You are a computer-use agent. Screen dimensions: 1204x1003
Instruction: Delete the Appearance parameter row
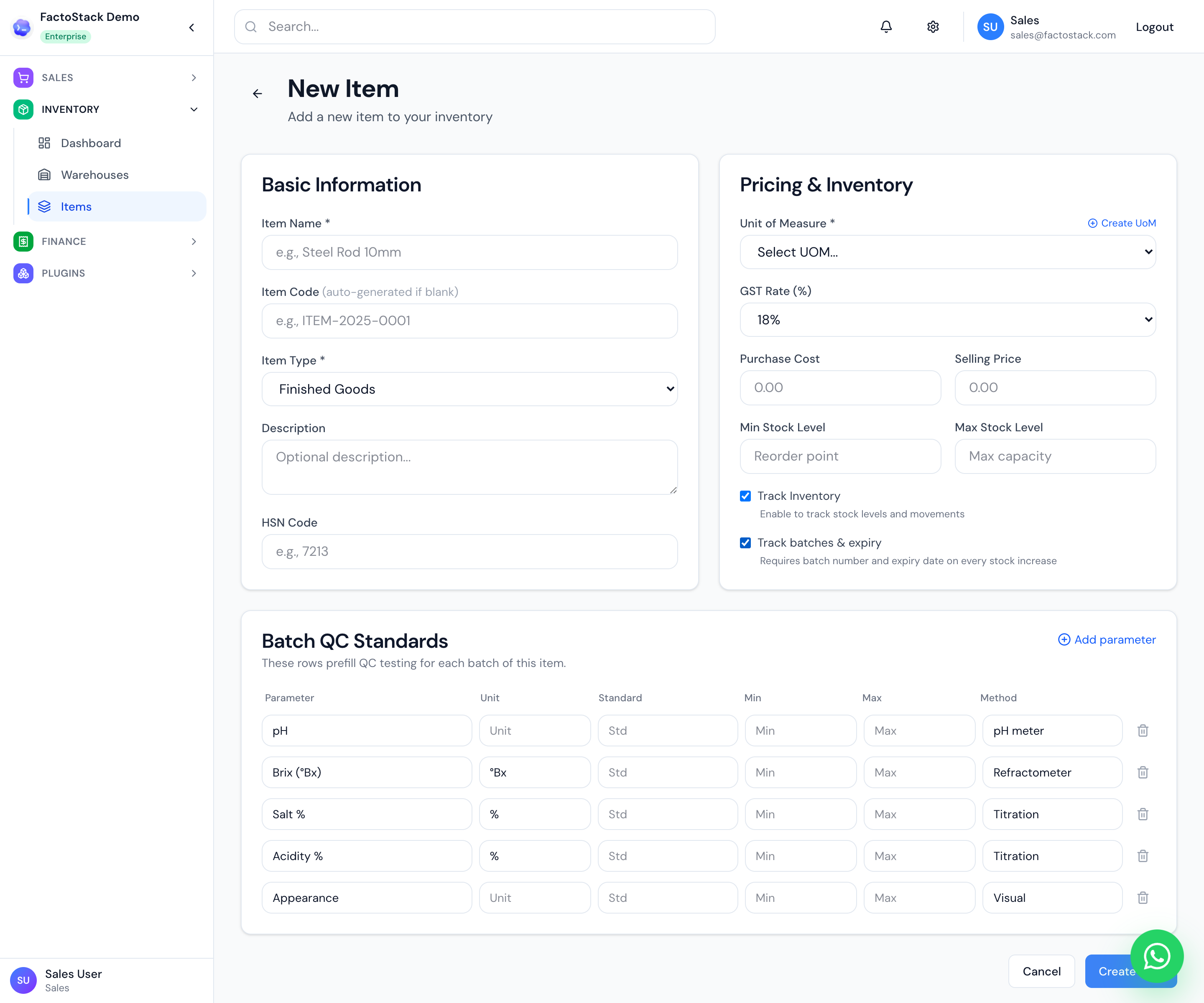coord(1143,898)
